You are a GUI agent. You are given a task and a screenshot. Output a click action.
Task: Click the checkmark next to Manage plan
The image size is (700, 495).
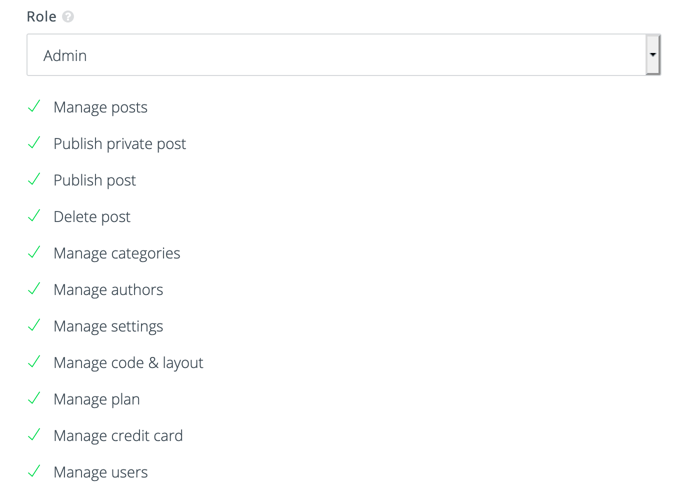pyautogui.click(x=34, y=398)
